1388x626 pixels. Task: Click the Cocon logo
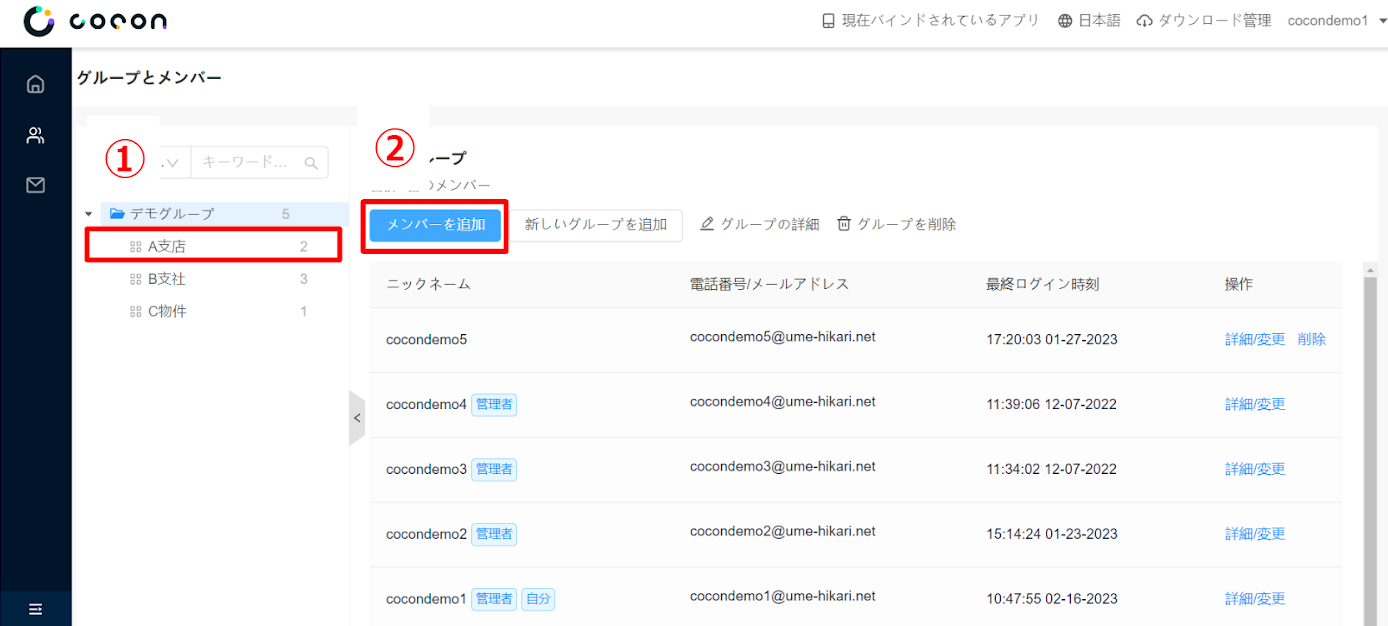pos(95,21)
